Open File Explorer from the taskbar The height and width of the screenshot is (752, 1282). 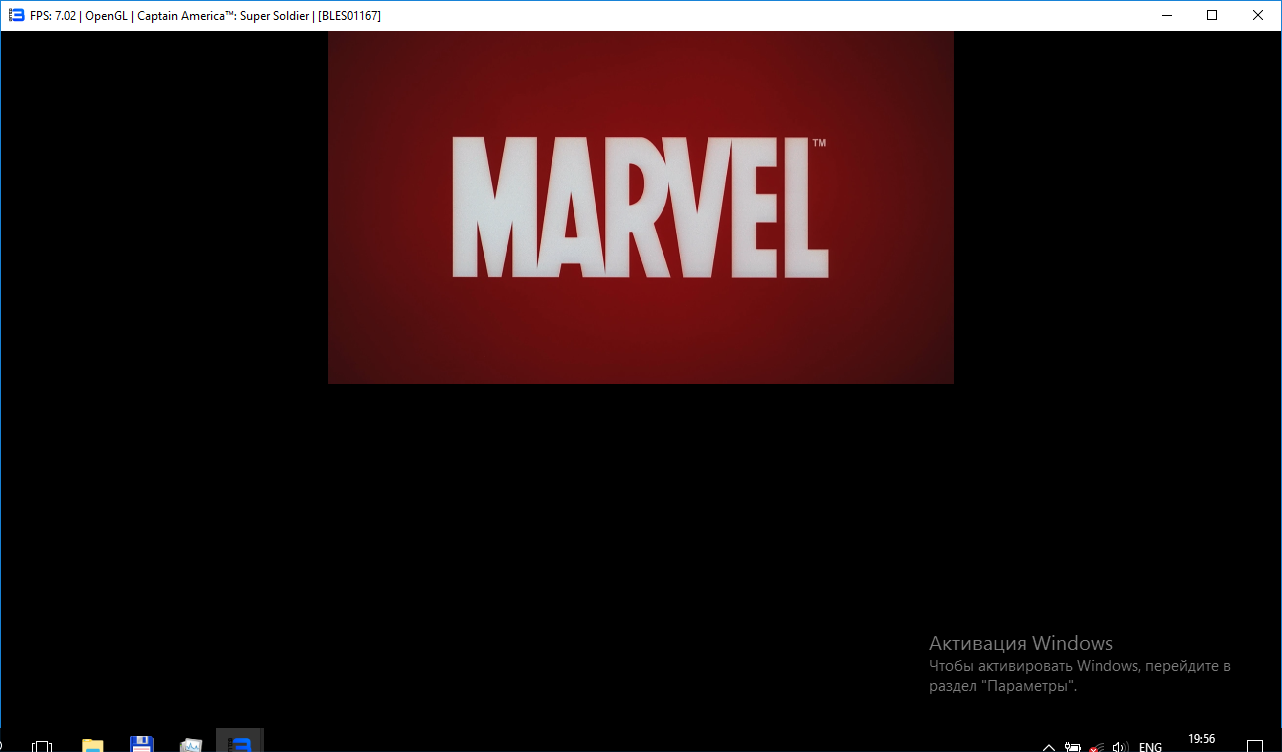[92, 745]
